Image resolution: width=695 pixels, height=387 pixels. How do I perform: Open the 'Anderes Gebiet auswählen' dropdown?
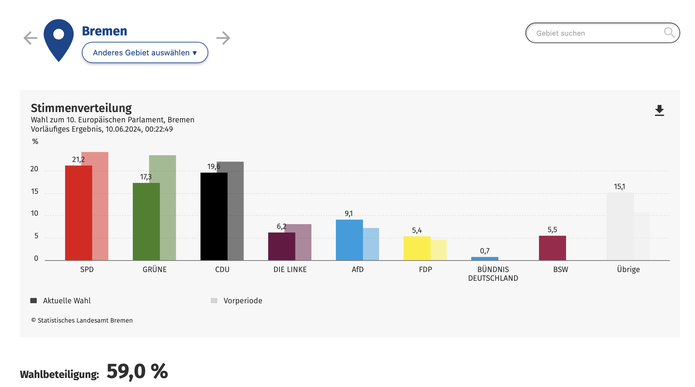click(x=145, y=53)
